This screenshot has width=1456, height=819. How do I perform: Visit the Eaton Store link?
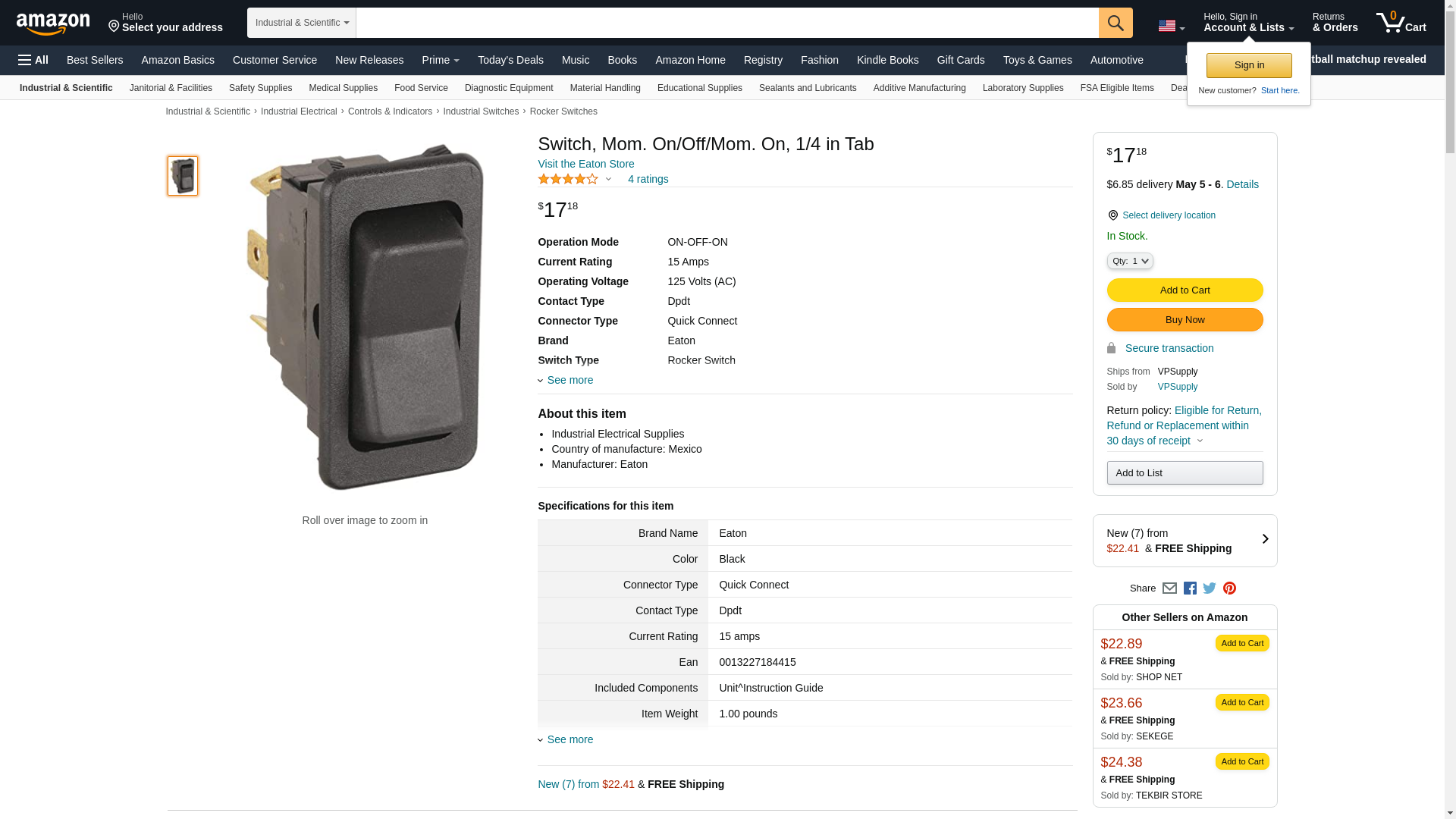click(585, 164)
